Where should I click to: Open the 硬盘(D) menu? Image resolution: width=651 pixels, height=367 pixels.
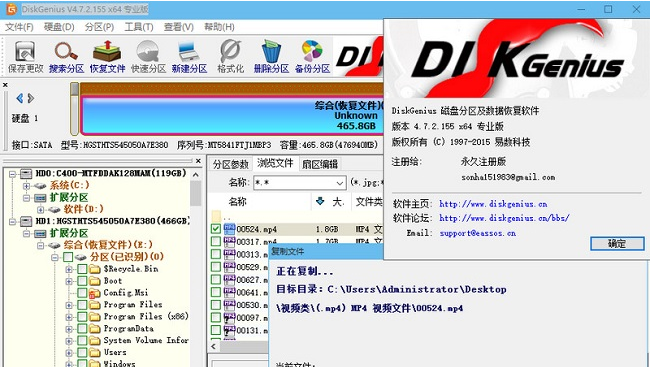coord(59,27)
